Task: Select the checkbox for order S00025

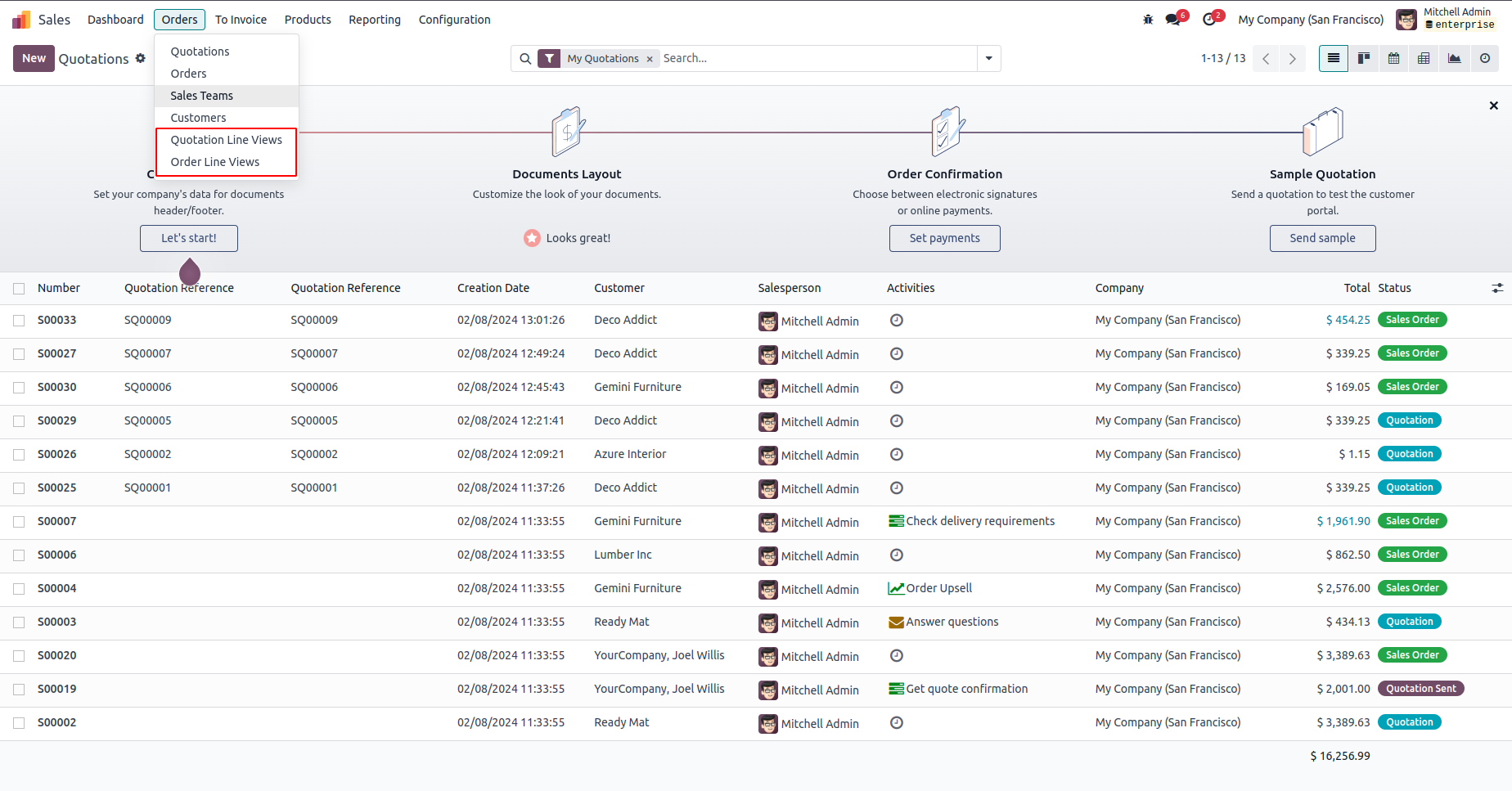Action: (19, 488)
